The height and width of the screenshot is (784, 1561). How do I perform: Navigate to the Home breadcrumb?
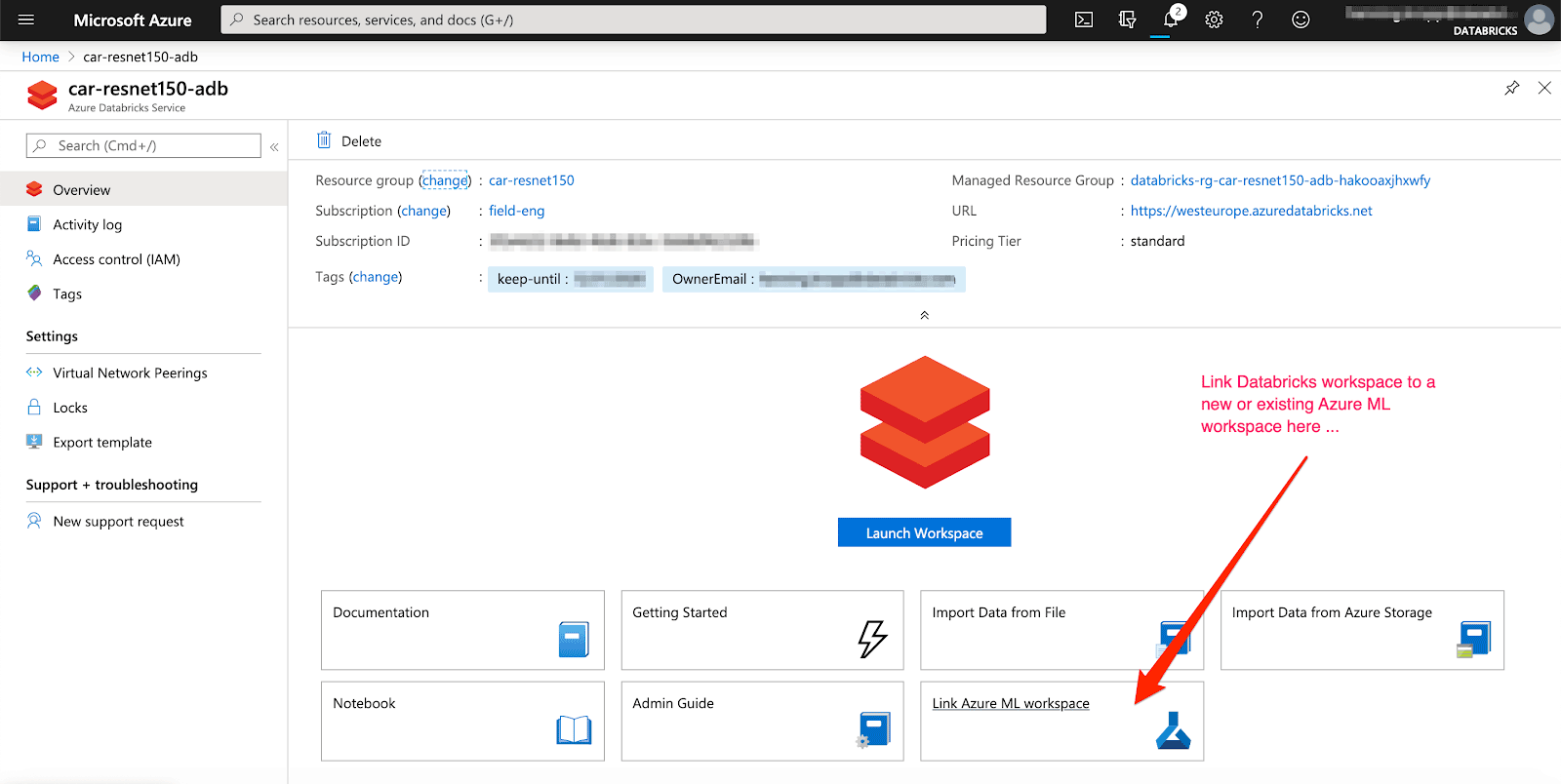(40, 57)
